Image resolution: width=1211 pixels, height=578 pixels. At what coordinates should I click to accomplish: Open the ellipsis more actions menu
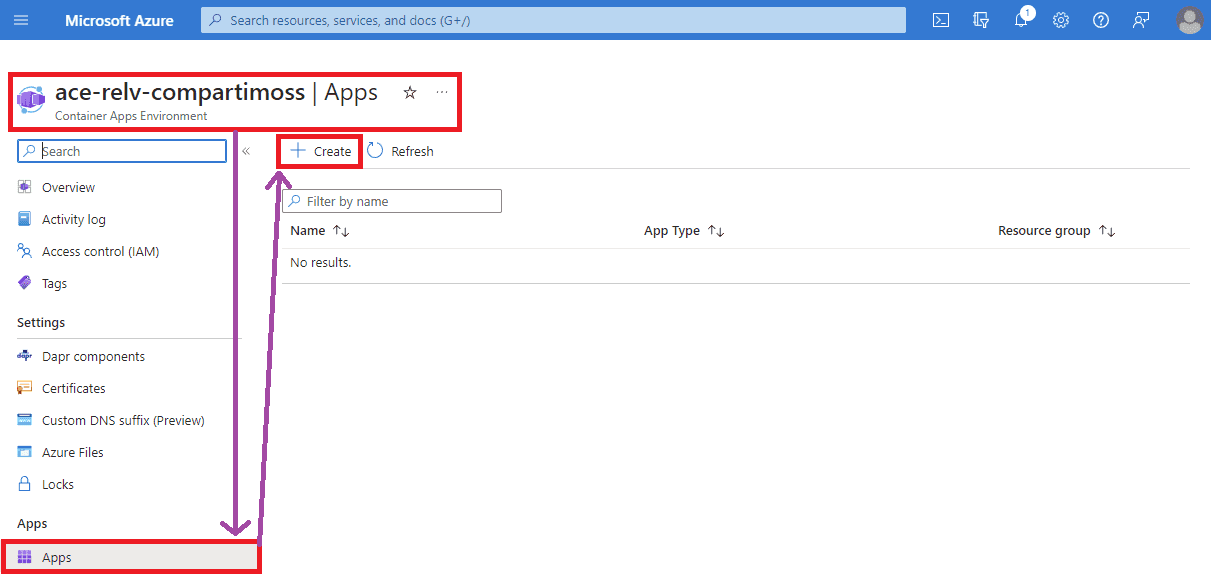click(x=442, y=93)
